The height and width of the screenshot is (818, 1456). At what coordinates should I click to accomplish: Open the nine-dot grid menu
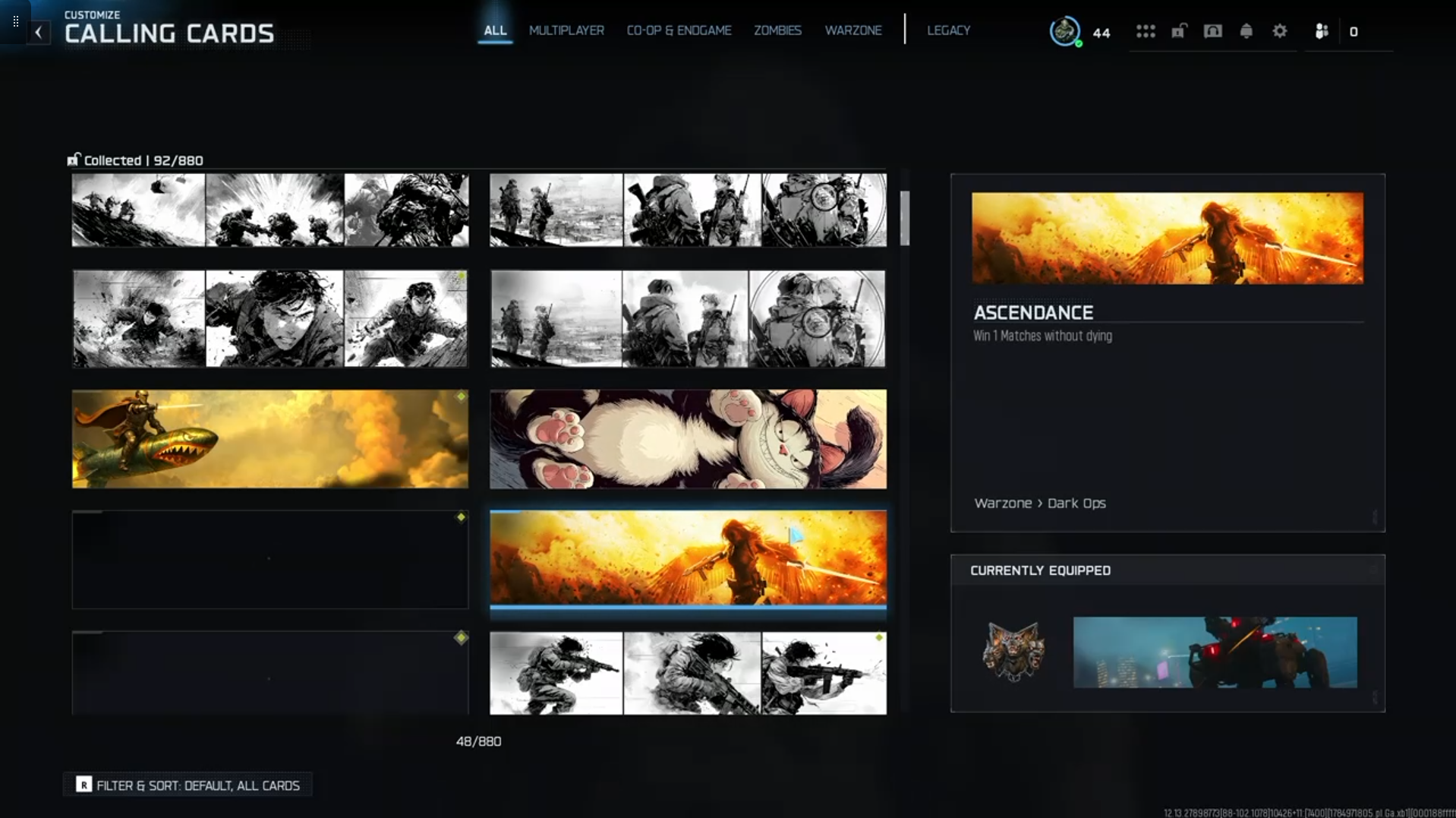pos(1146,31)
